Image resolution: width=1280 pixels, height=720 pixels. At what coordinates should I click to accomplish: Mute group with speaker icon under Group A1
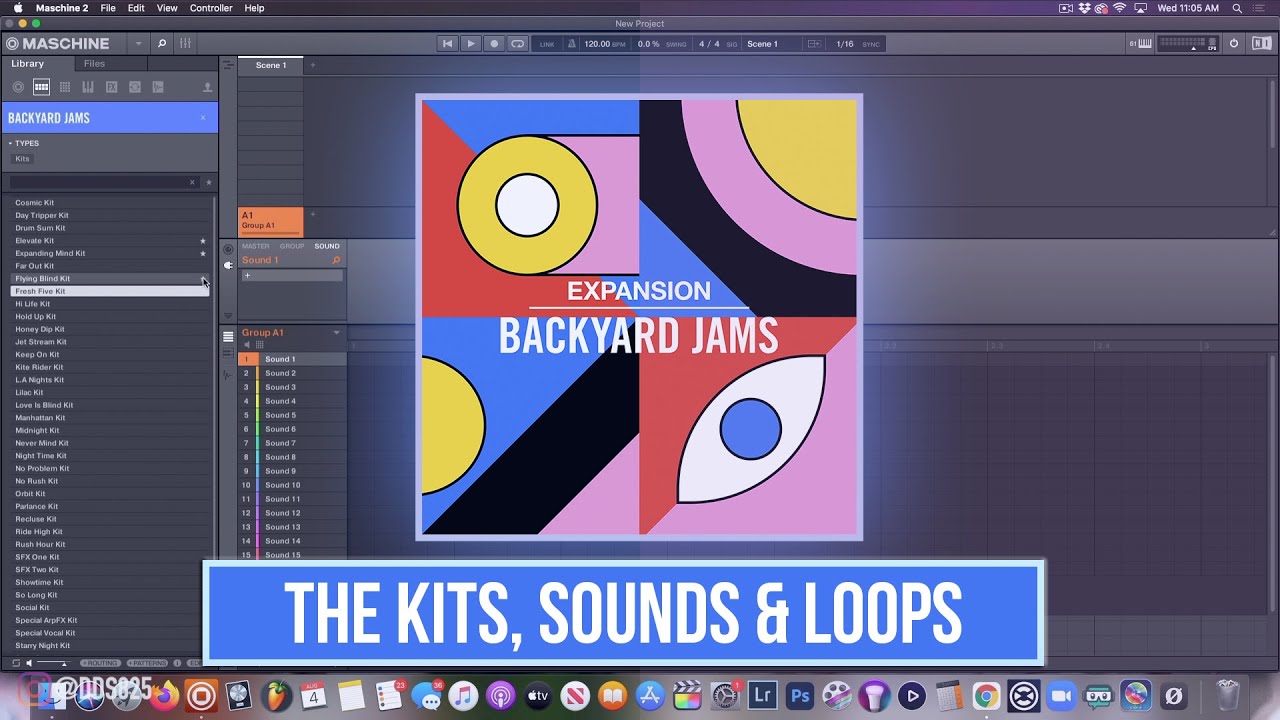click(x=247, y=345)
